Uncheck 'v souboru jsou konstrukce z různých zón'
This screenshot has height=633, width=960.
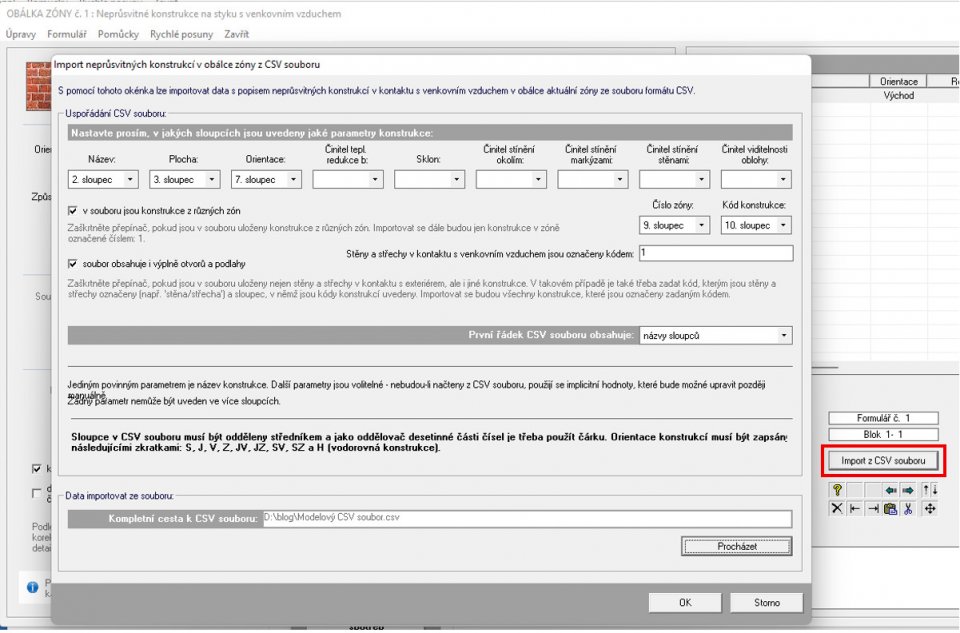(73, 211)
